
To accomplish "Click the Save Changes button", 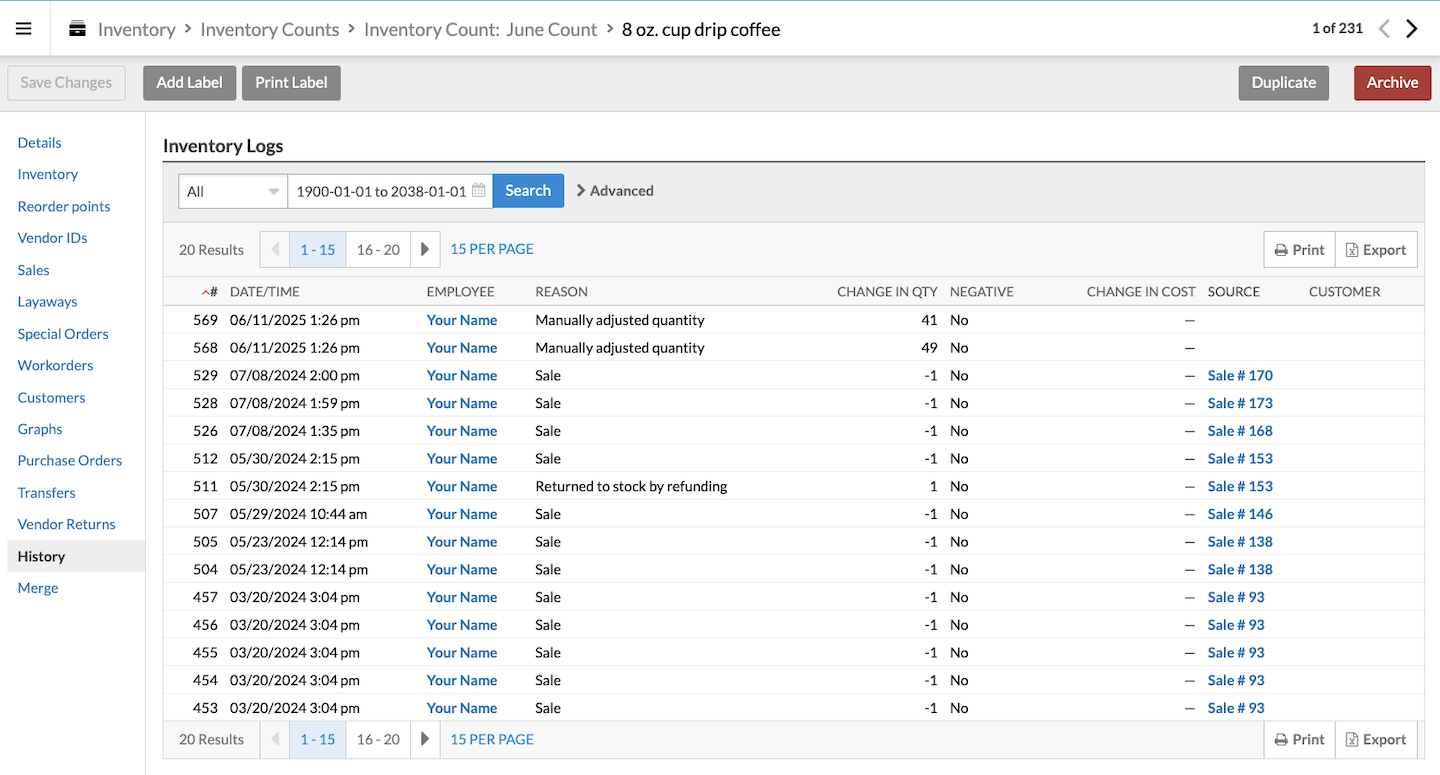I will [66, 83].
